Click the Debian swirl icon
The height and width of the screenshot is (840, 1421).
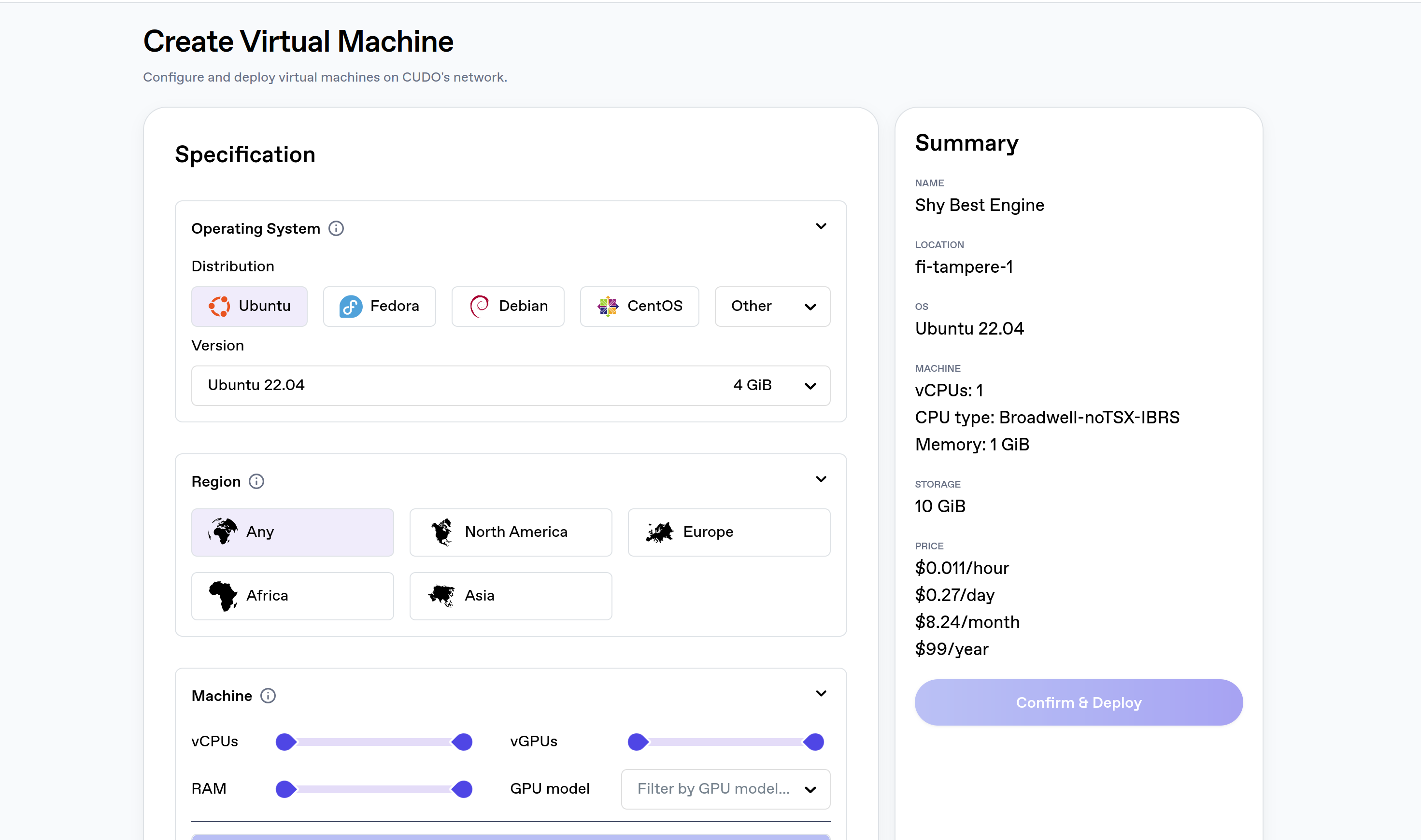tap(480, 306)
